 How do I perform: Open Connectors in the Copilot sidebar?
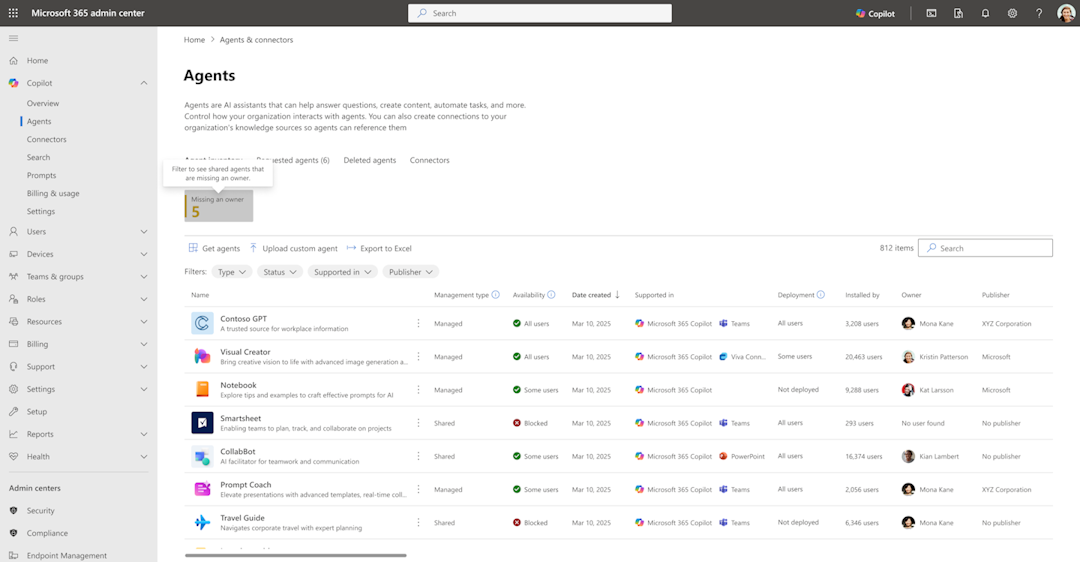coord(47,139)
